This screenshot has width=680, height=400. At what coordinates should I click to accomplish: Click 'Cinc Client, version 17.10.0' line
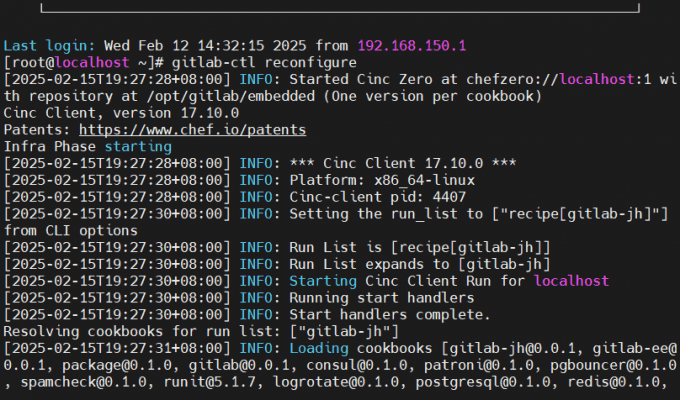(121, 113)
